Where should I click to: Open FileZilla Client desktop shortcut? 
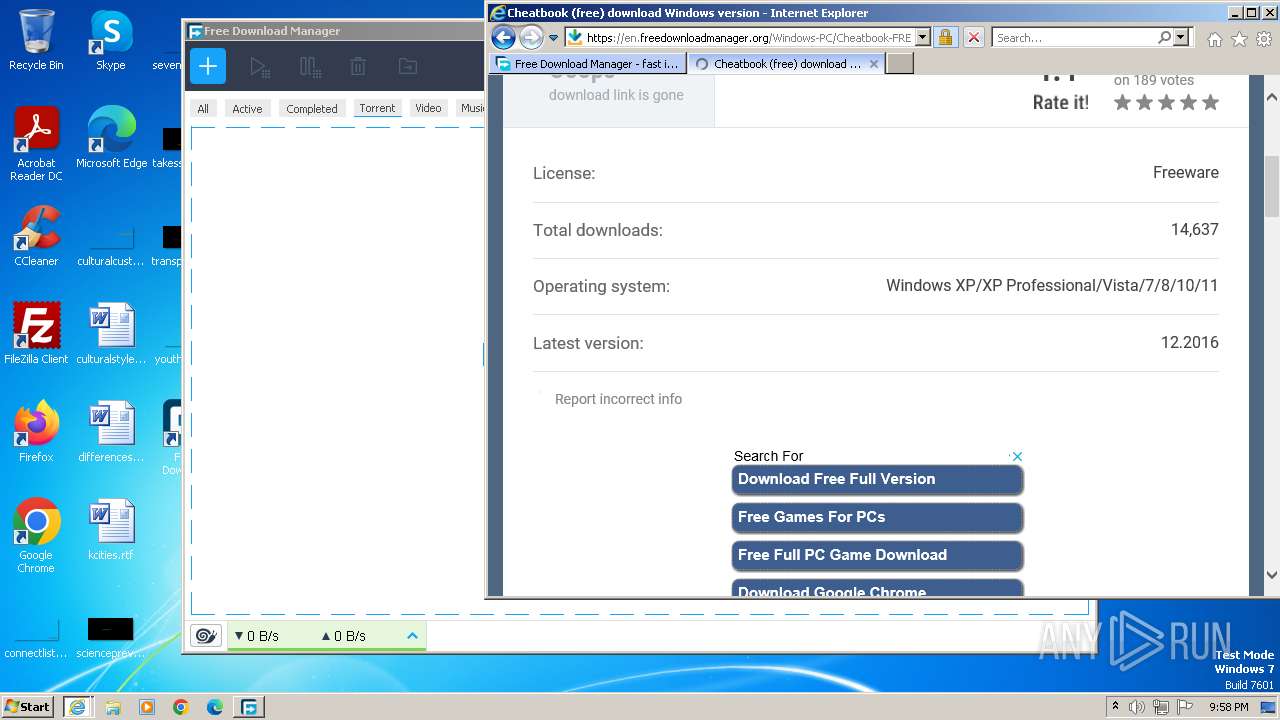[36, 334]
